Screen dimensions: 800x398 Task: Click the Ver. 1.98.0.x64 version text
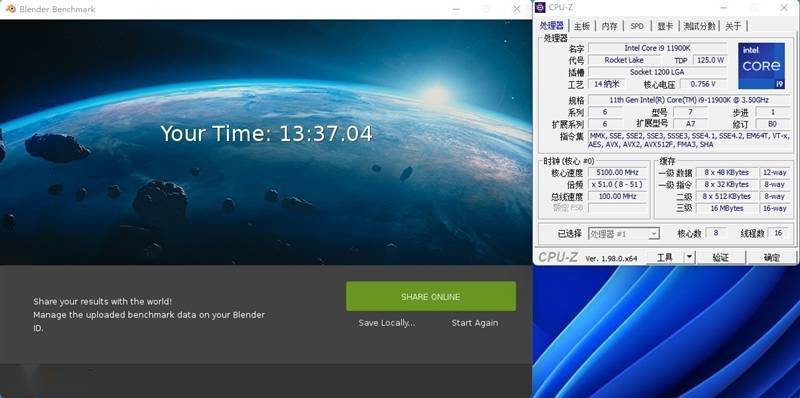click(x=611, y=259)
